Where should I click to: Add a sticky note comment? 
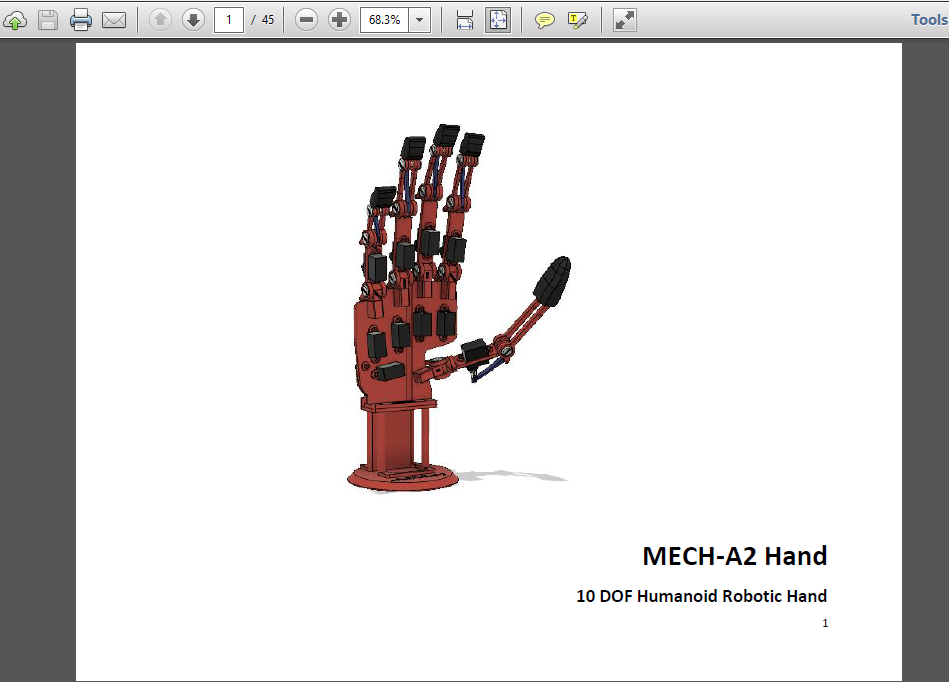point(544,19)
